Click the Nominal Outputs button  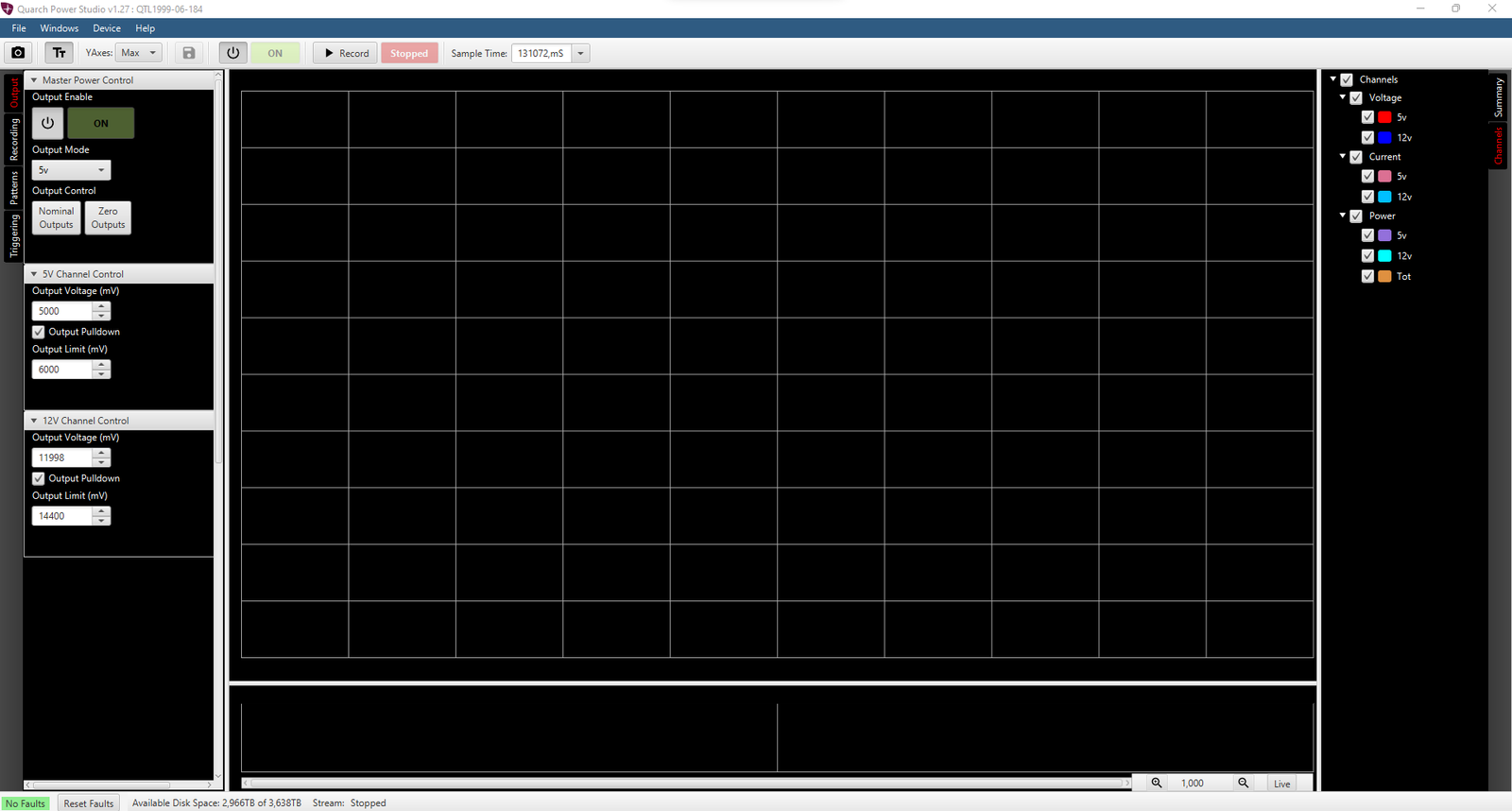point(56,217)
